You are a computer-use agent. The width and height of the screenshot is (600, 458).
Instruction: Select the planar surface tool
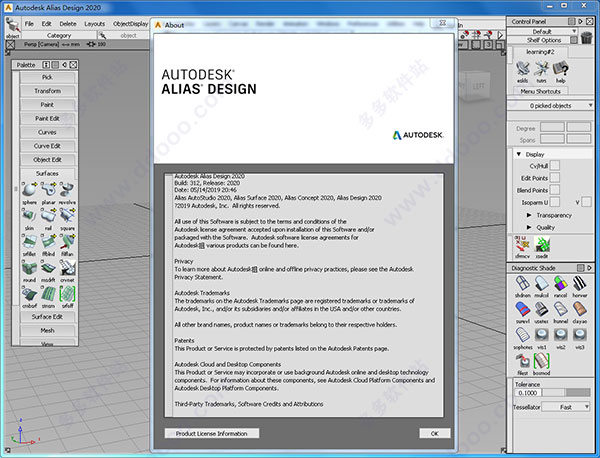pyautogui.click(x=49, y=189)
